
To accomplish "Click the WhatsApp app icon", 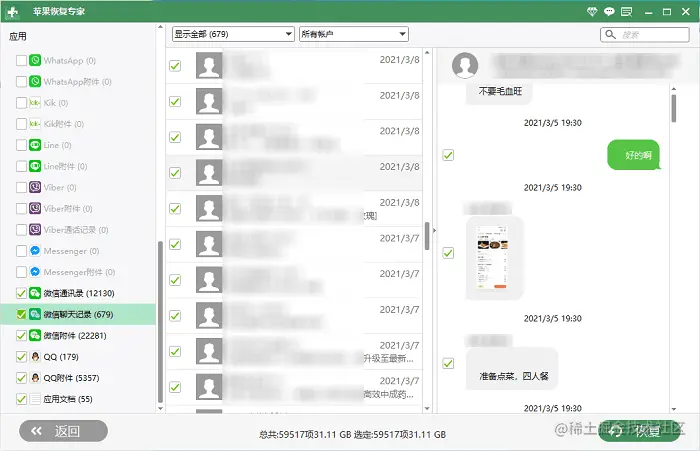I will [35, 60].
